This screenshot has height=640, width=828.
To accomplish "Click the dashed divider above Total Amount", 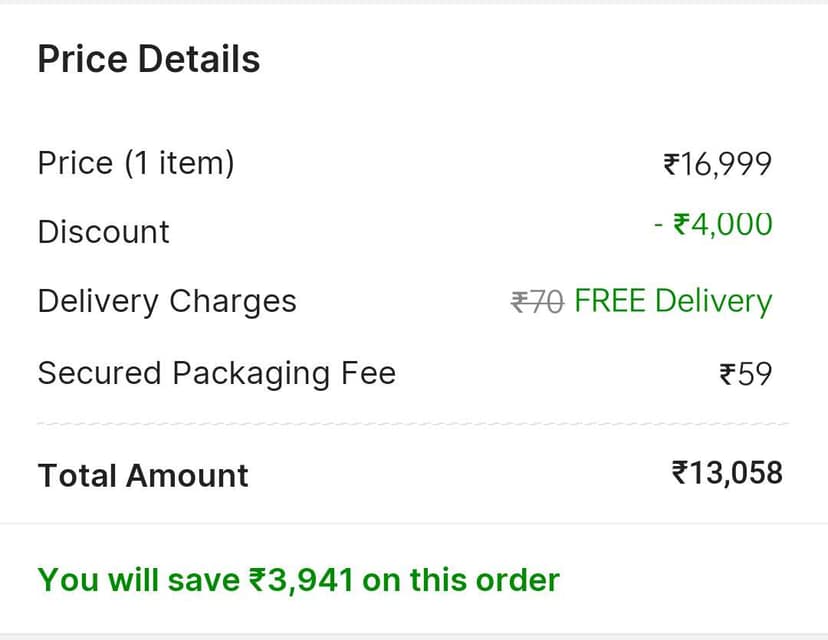I will [x=412, y=424].
